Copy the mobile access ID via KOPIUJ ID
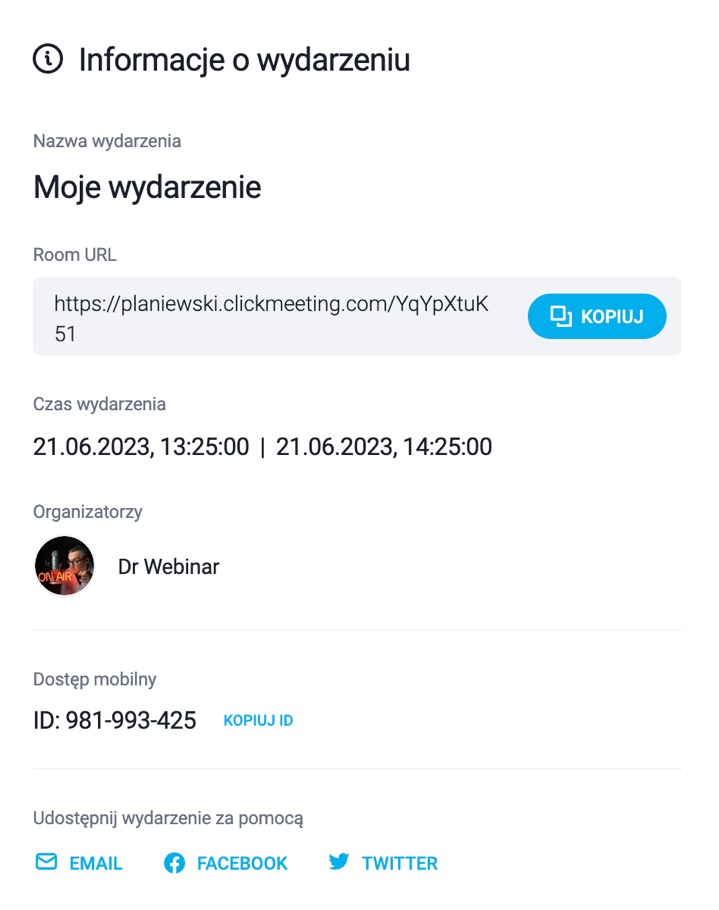Viewport: 719px width, 910px height. click(258, 720)
